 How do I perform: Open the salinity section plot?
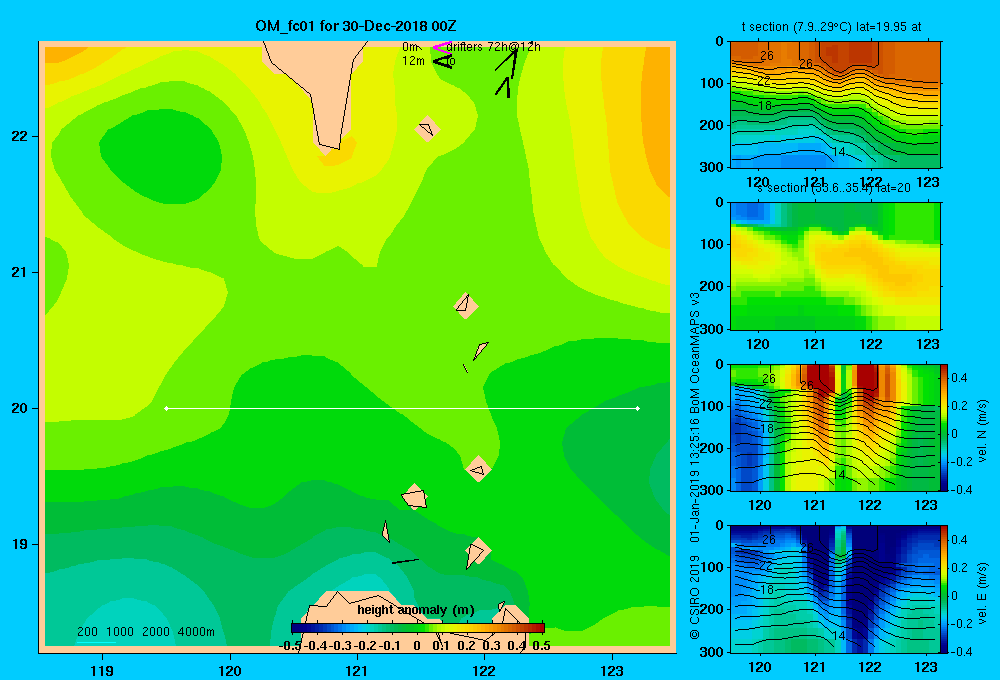[x=835, y=266]
